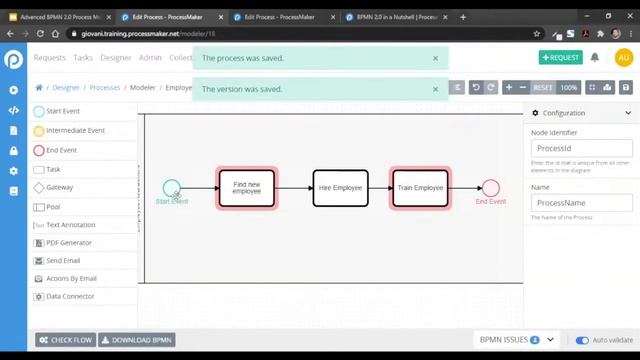Open the document icon in left sidebar
Viewport: 640px width, 360px height.
13,130
